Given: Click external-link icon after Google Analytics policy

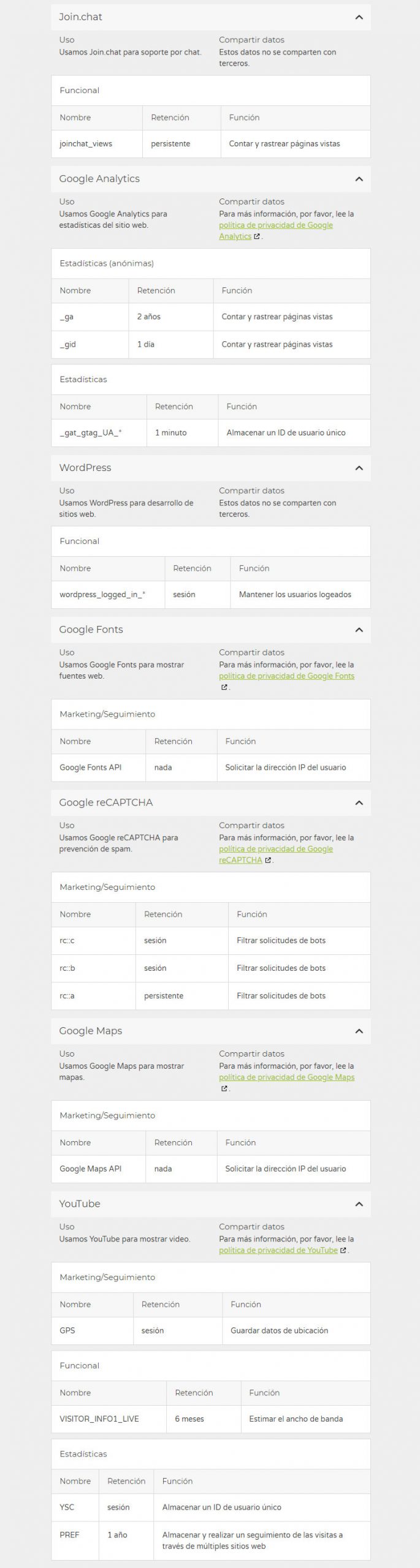Looking at the screenshot, I should click(x=257, y=236).
